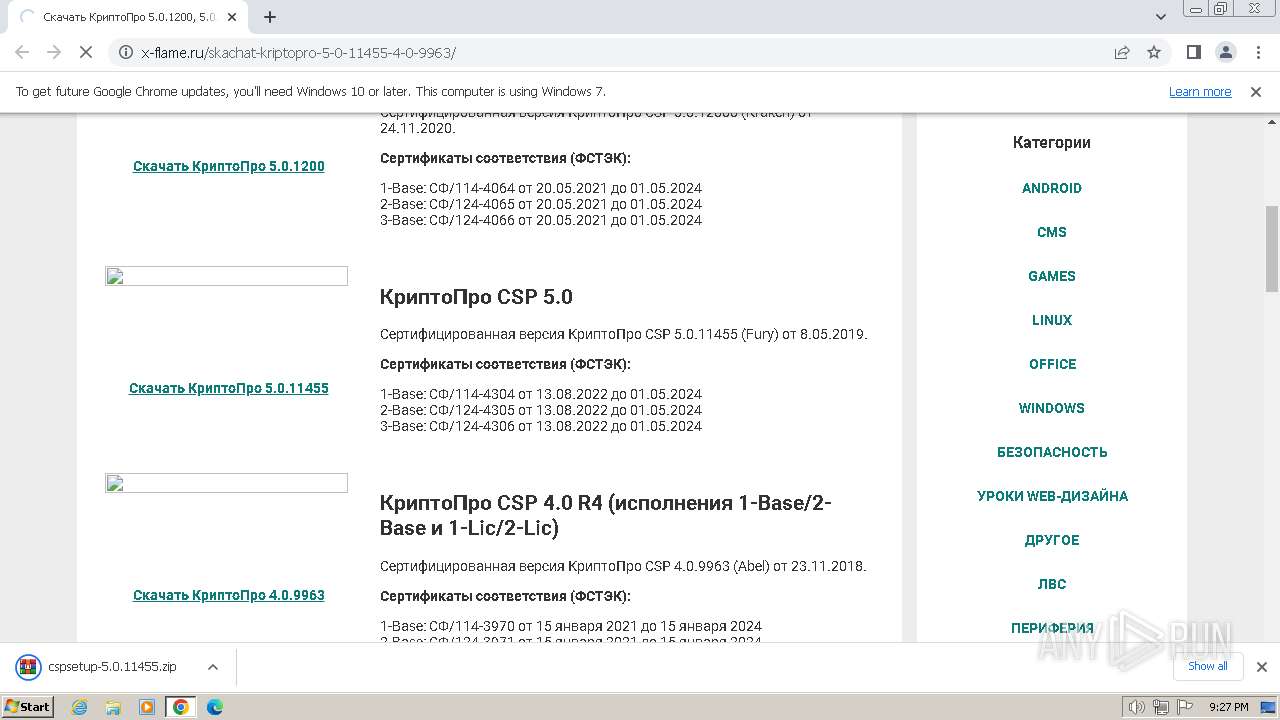The width and height of the screenshot is (1280, 720).
Task: Click the 9:27 PM clock
Action: (x=1229, y=707)
